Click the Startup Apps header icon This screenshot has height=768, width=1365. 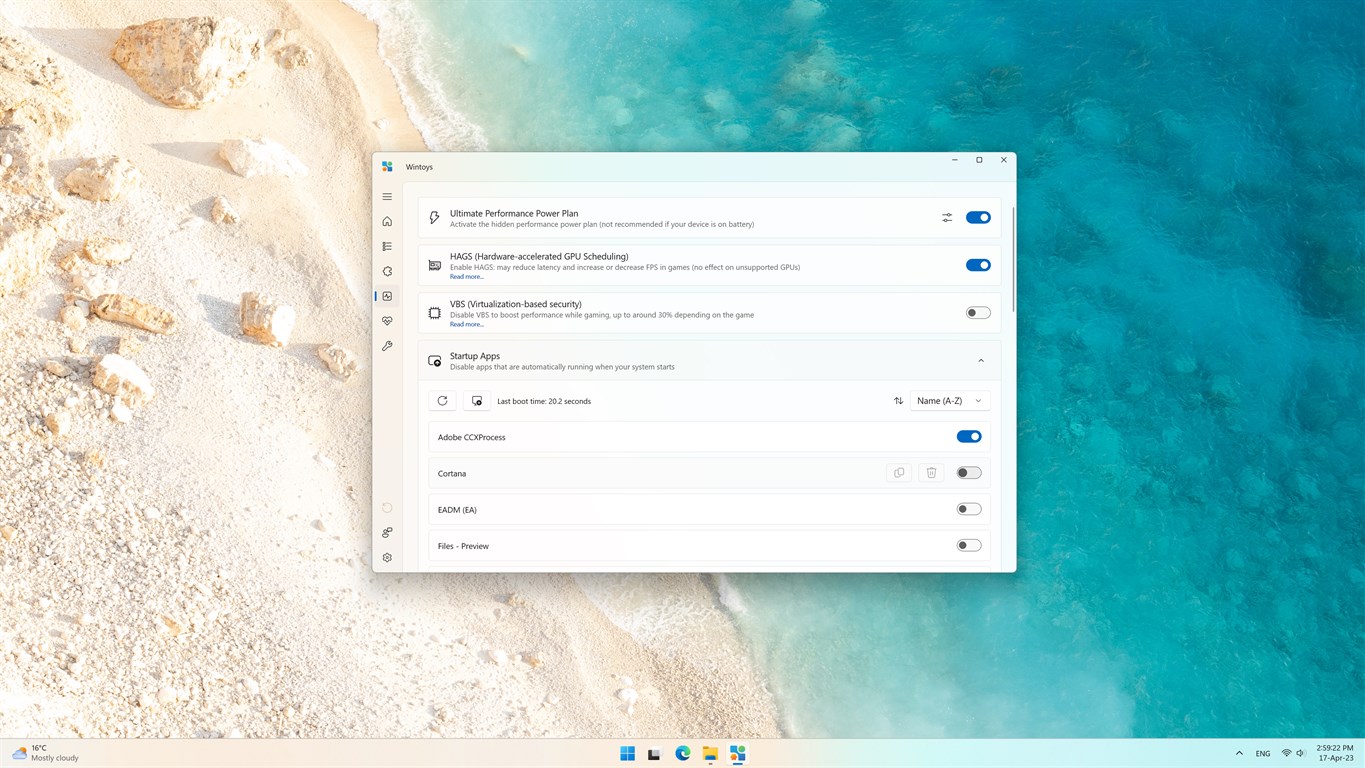pos(434,361)
